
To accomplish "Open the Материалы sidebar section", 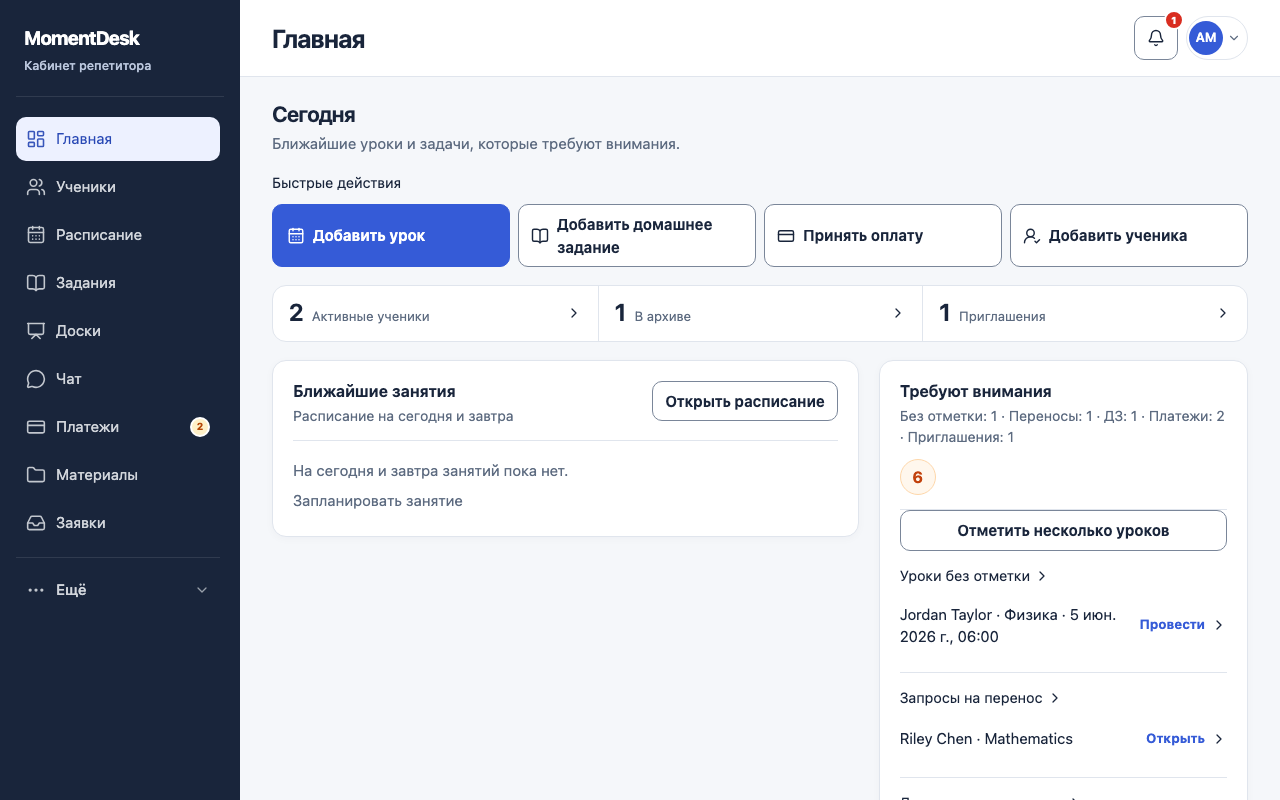I will click(x=118, y=475).
